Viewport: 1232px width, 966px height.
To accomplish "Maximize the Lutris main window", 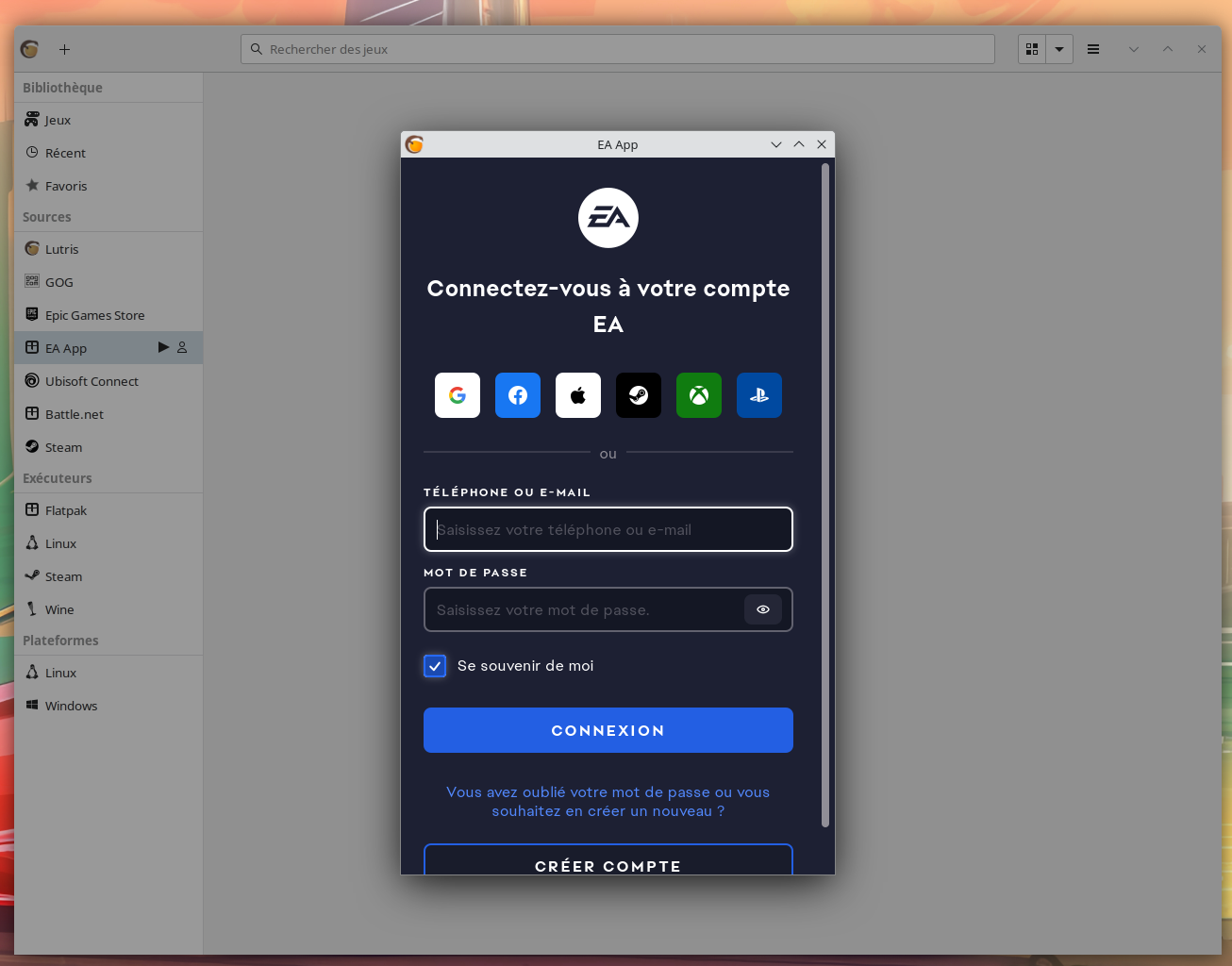I will pyautogui.click(x=1168, y=49).
